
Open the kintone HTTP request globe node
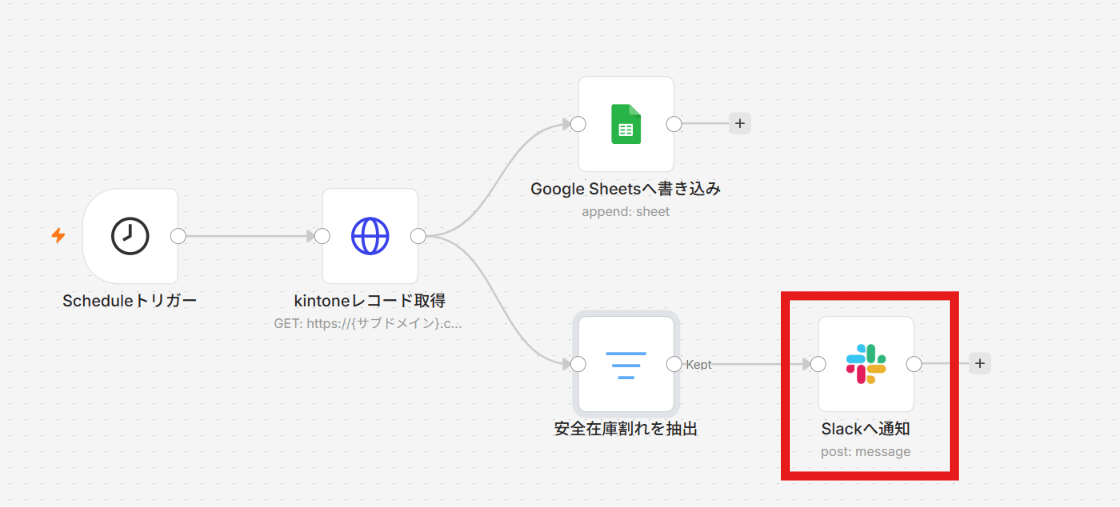(x=370, y=236)
